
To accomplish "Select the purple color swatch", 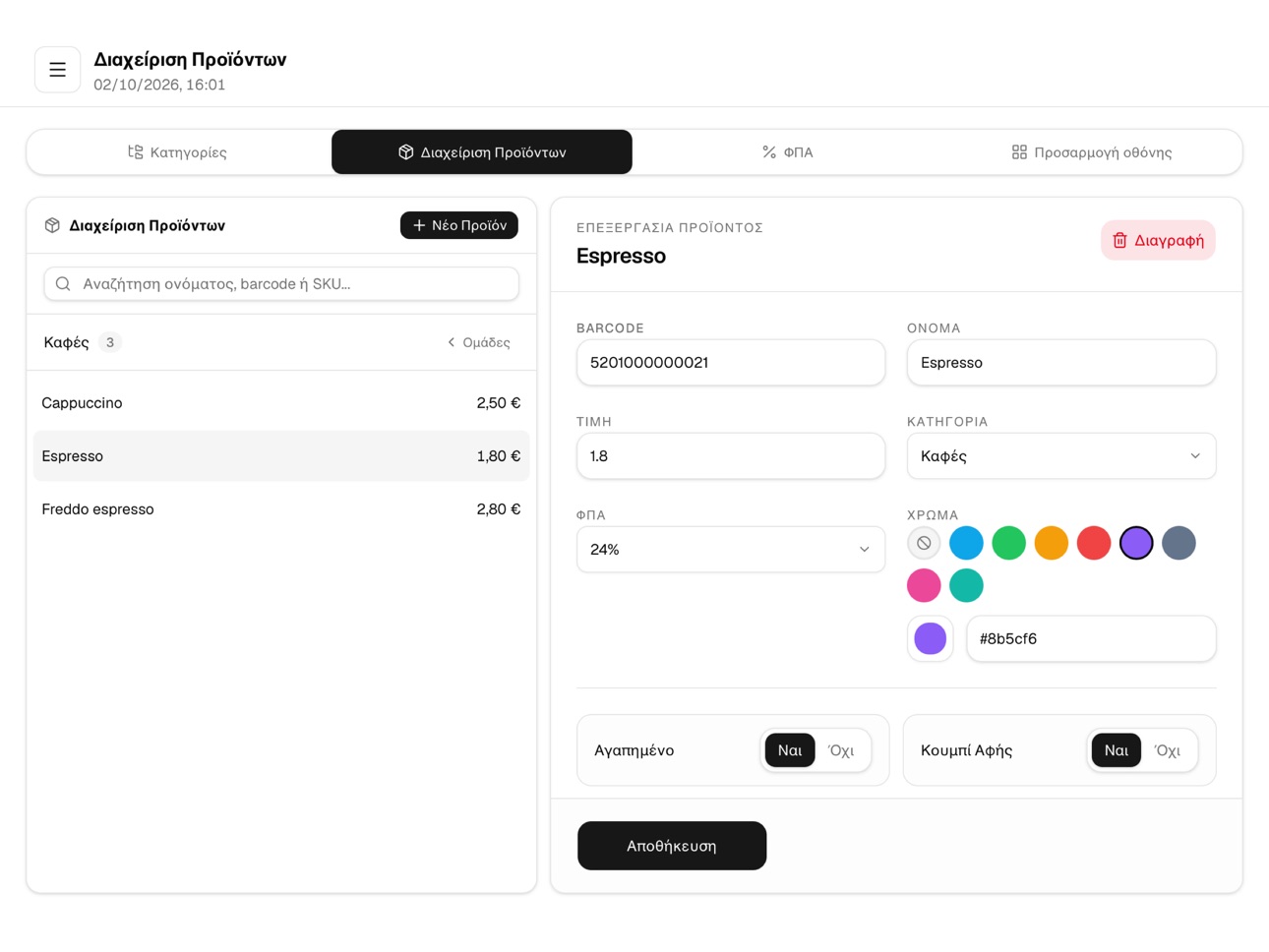I will click(x=1136, y=543).
